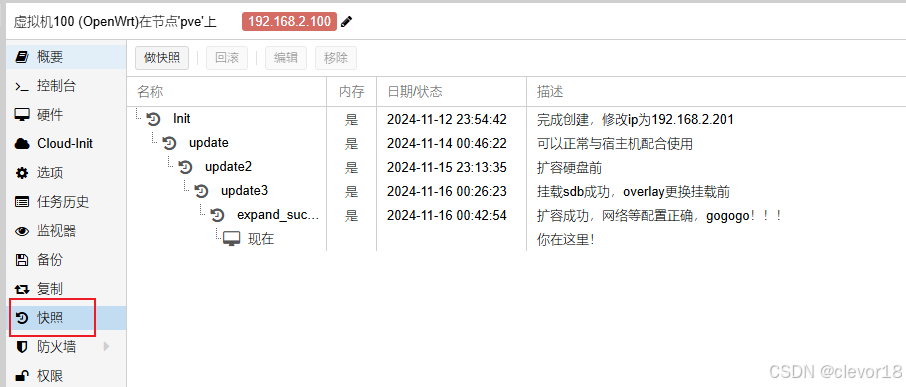Click the snapshot icon beside update2

pos(185,168)
